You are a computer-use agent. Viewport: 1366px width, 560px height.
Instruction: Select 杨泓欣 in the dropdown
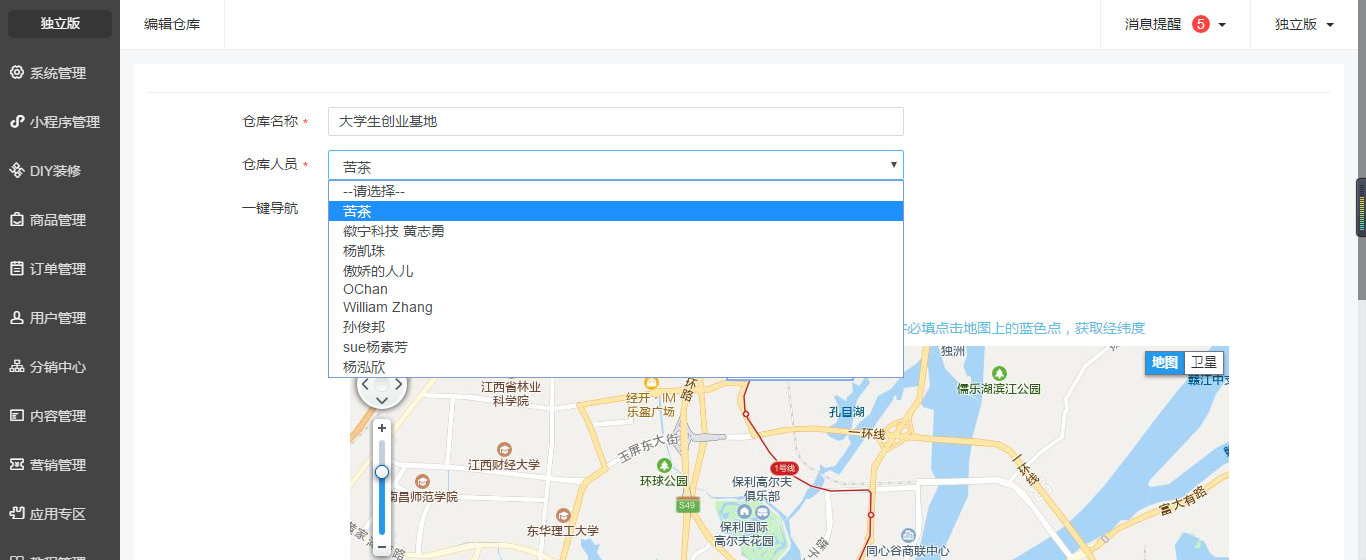[x=616, y=367]
